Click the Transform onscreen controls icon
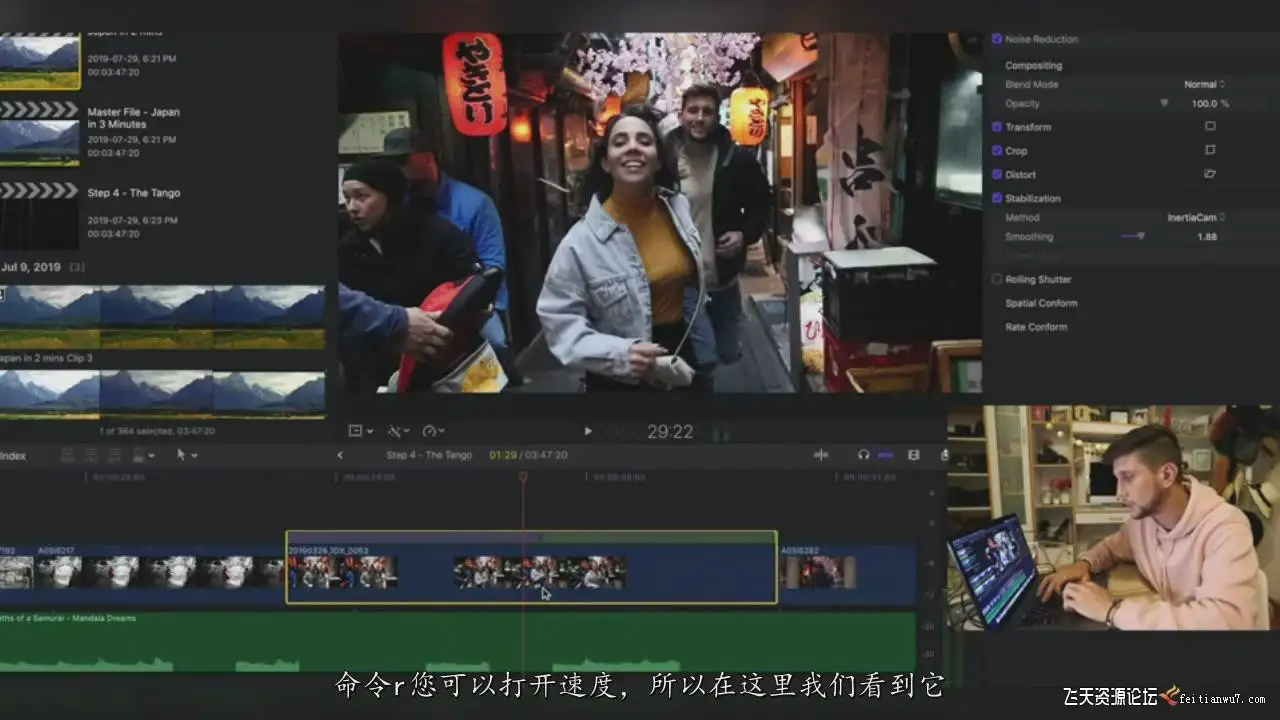1280x720 pixels. click(1210, 127)
